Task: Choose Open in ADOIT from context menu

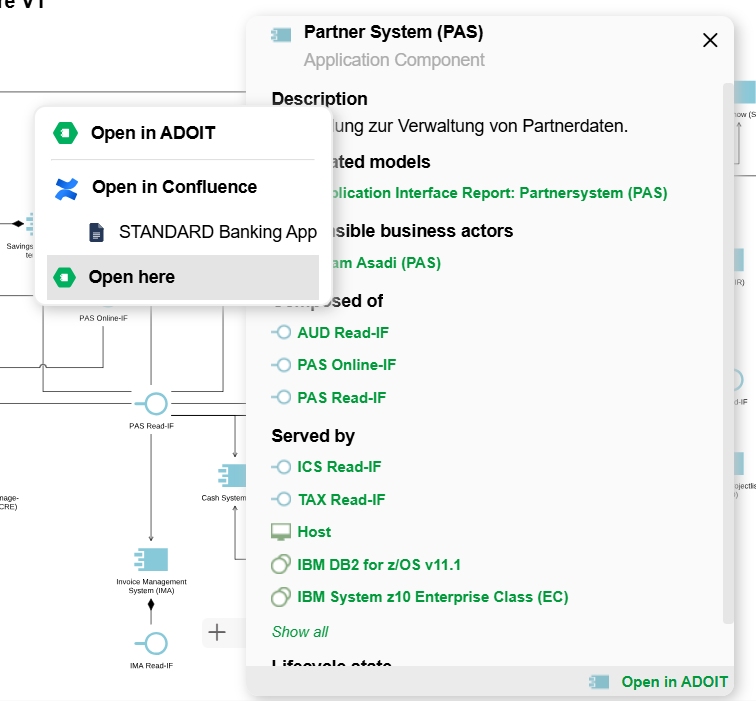Action: tap(152, 133)
